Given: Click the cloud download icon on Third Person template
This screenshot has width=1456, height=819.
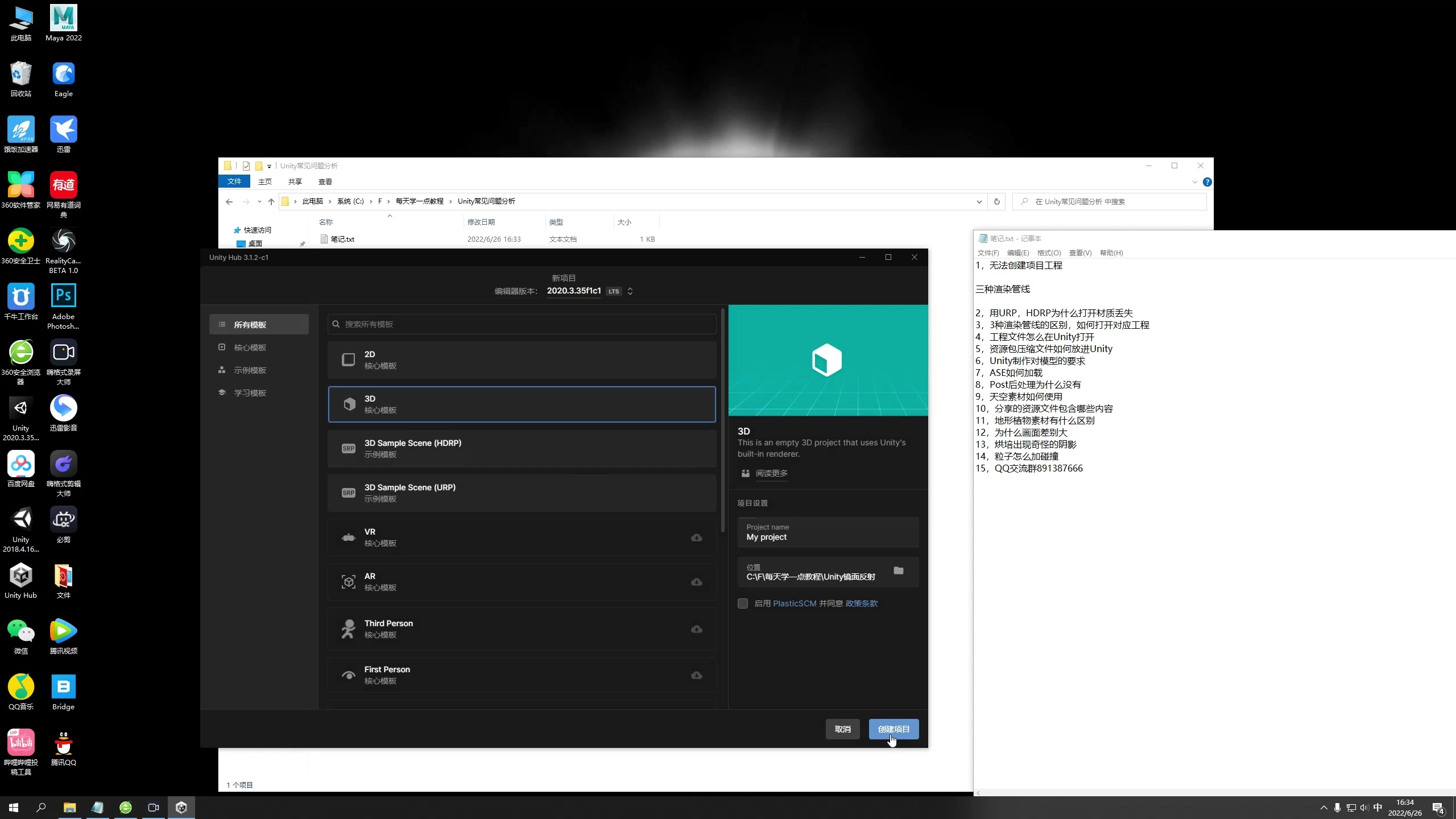Looking at the screenshot, I should 695,629.
